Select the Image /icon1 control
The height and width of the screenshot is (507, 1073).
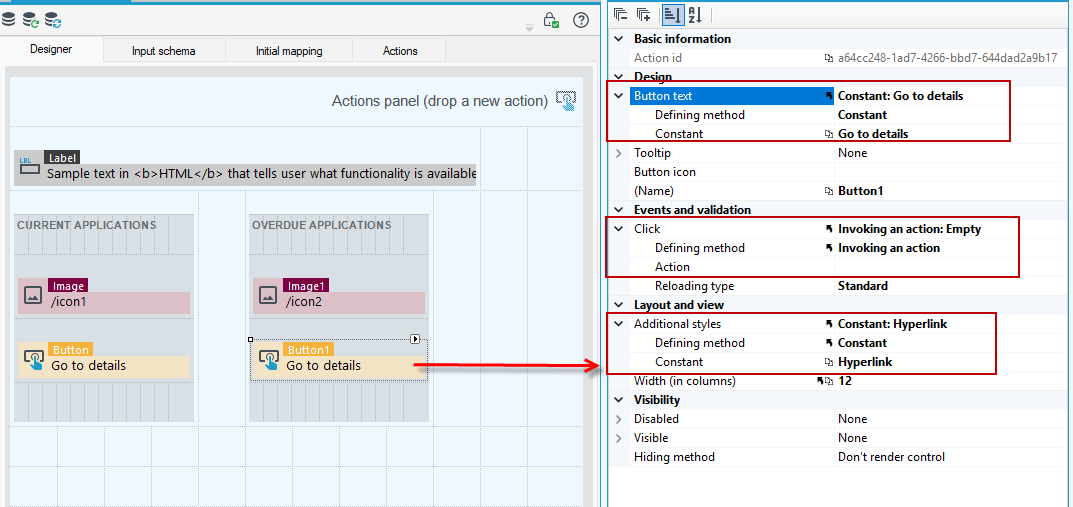coord(104,296)
